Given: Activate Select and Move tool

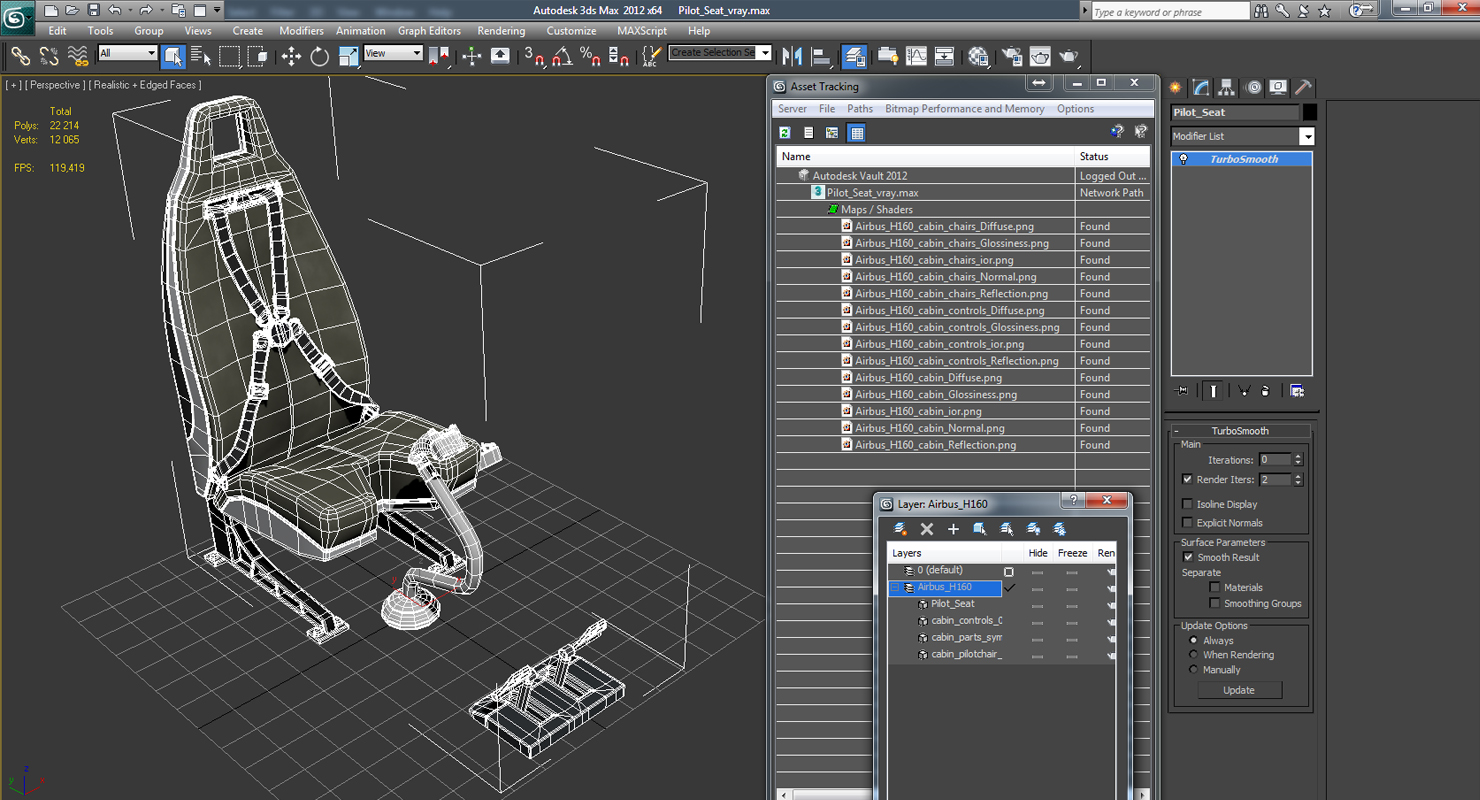Looking at the screenshot, I should (x=291, y=56).
